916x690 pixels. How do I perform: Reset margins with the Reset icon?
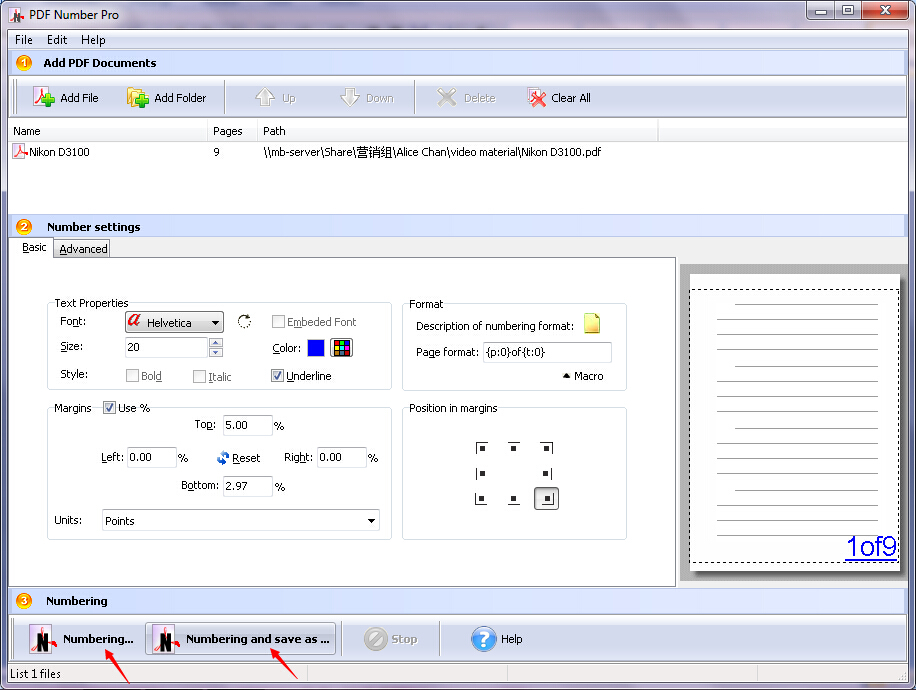pos(223,458)
